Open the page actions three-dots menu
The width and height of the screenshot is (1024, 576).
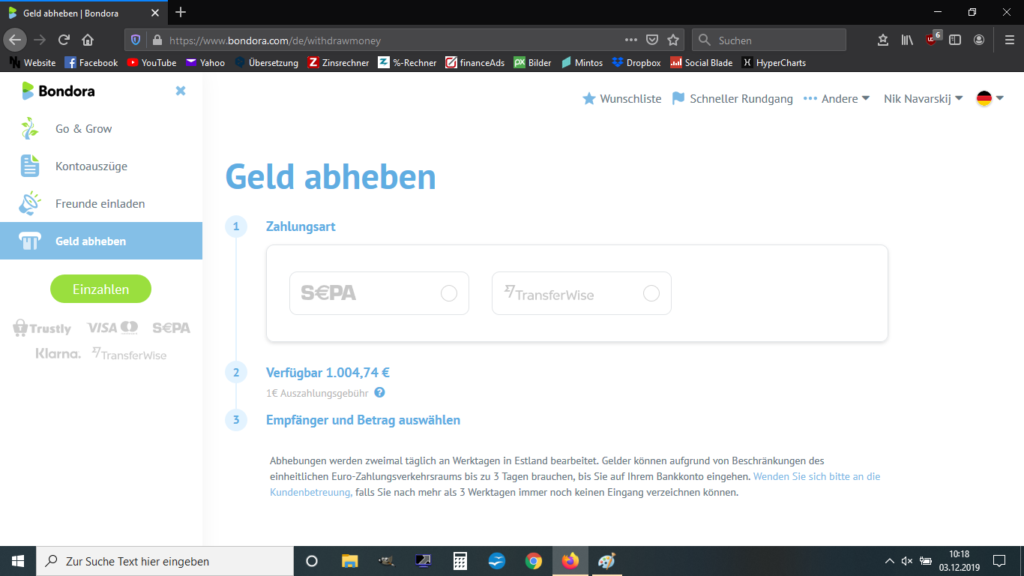pyautogui.click(x=630, y=40)
